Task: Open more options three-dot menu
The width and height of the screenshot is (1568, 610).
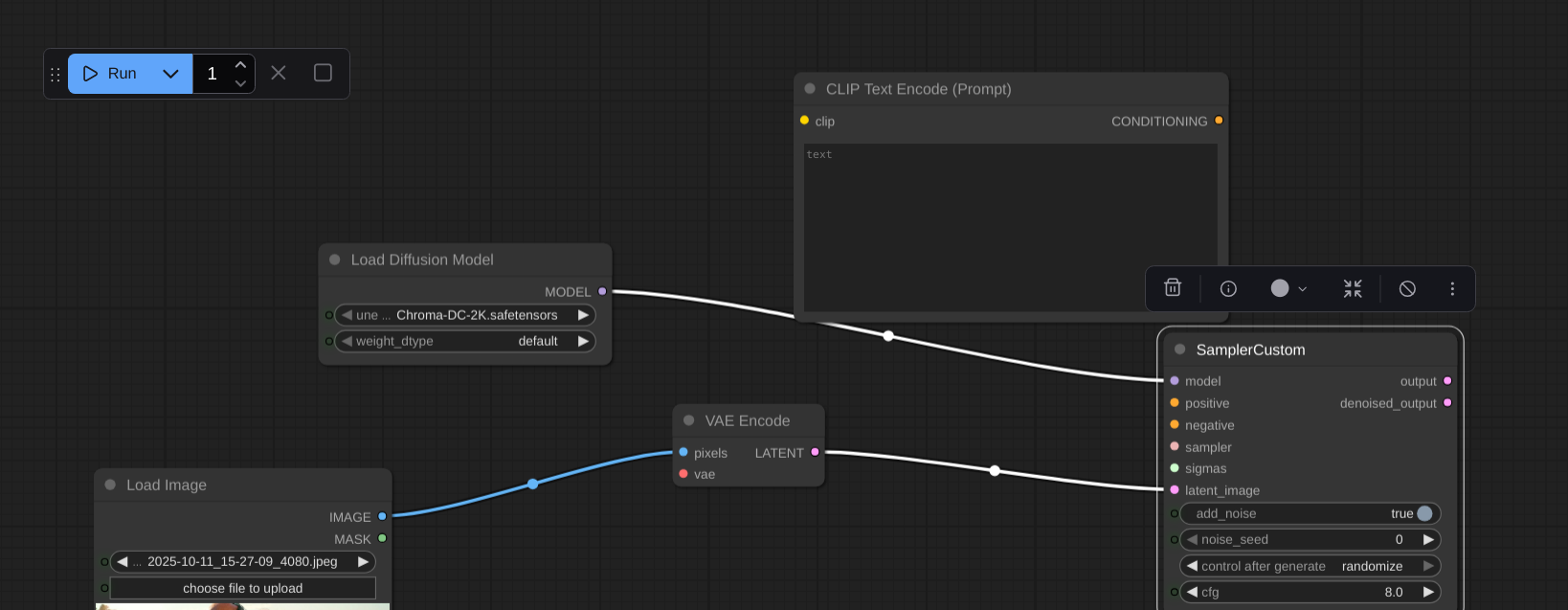Action: click(1452, 288)
